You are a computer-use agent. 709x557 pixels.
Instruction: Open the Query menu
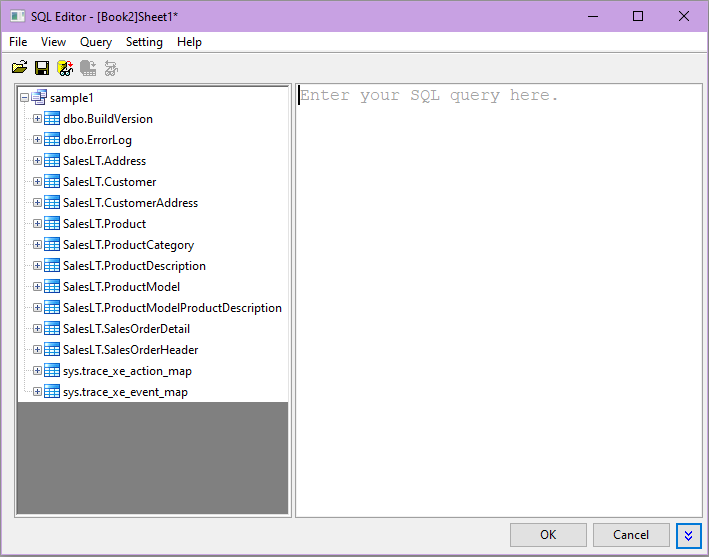pos(96,42)
